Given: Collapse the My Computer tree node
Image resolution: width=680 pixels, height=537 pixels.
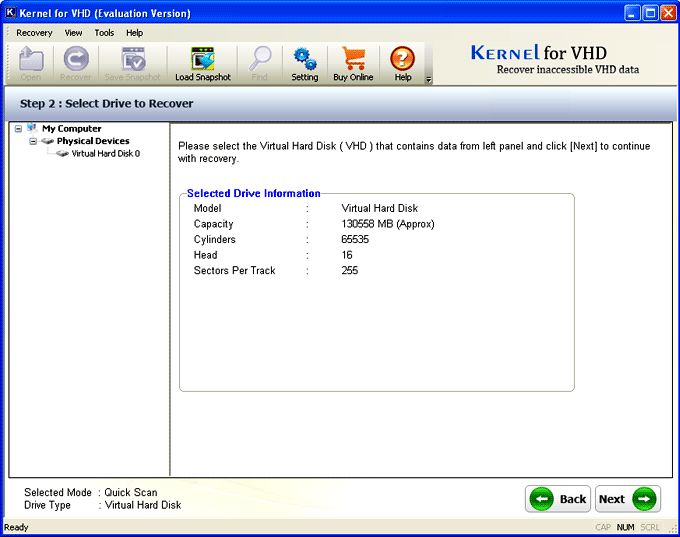Looking at the screenshot, I should pyautogui.click(x=18, y=129).
